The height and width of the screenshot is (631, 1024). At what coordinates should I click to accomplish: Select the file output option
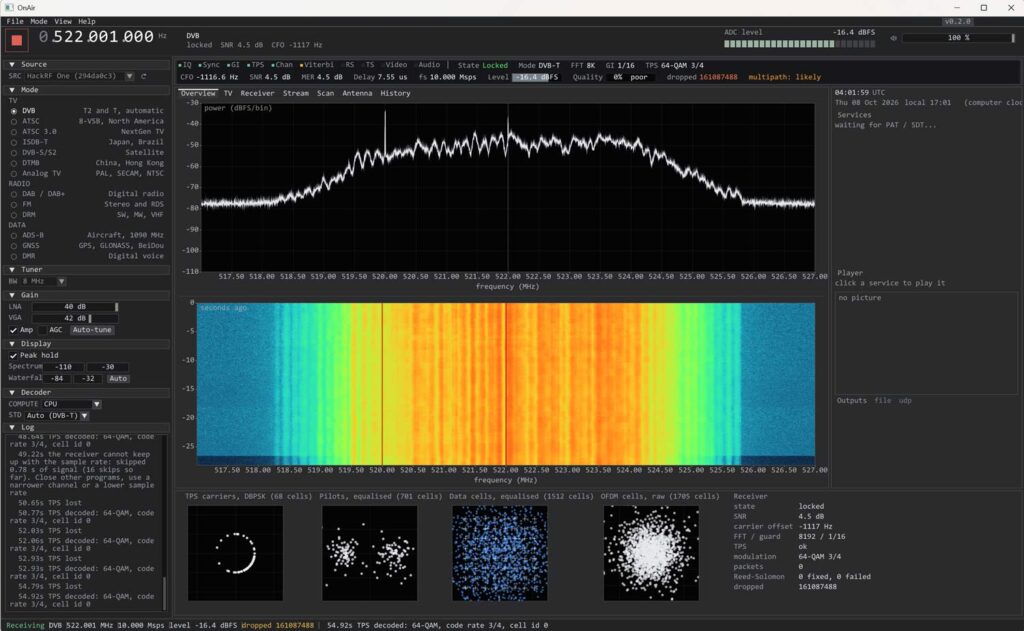(882, 401)
